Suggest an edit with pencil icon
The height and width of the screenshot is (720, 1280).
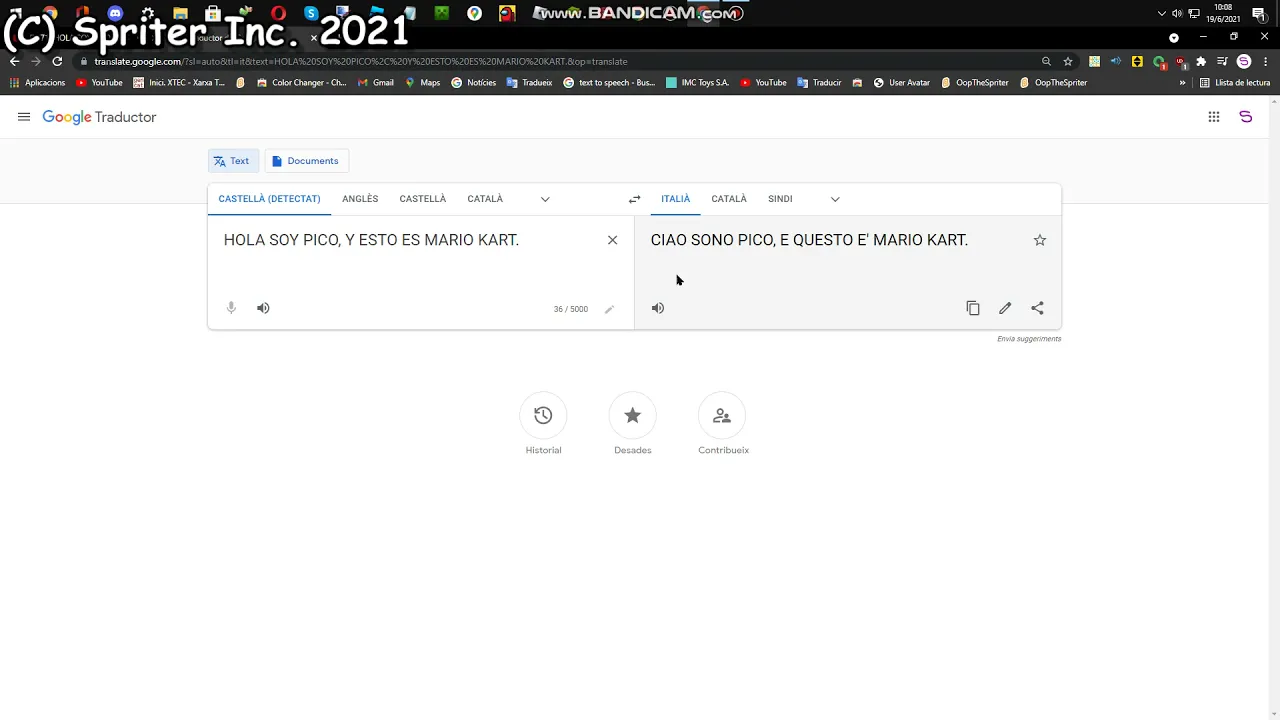[x=1005, y=308]
